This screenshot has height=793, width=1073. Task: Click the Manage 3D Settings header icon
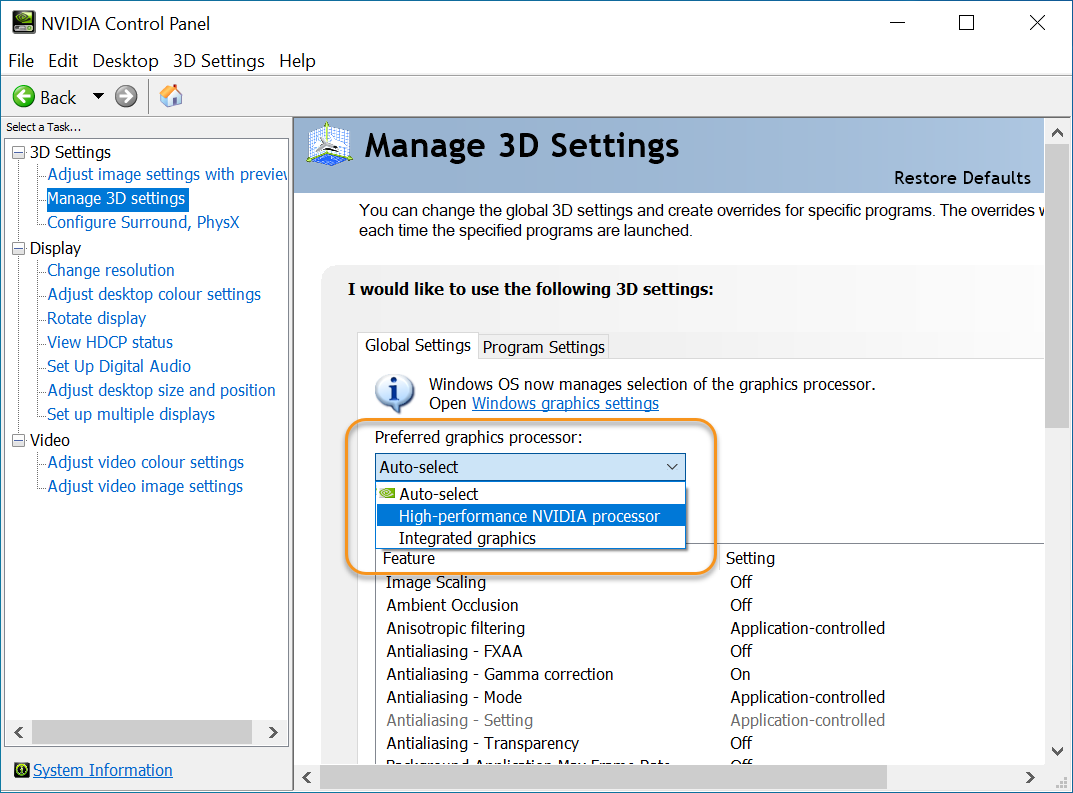(x=329, y=144)
